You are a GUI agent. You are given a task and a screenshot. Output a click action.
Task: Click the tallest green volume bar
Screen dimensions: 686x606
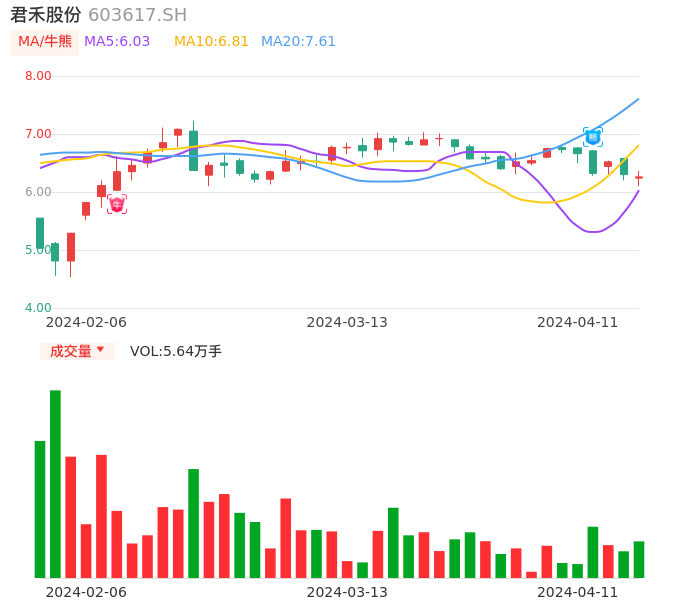[x=55, y=484]
